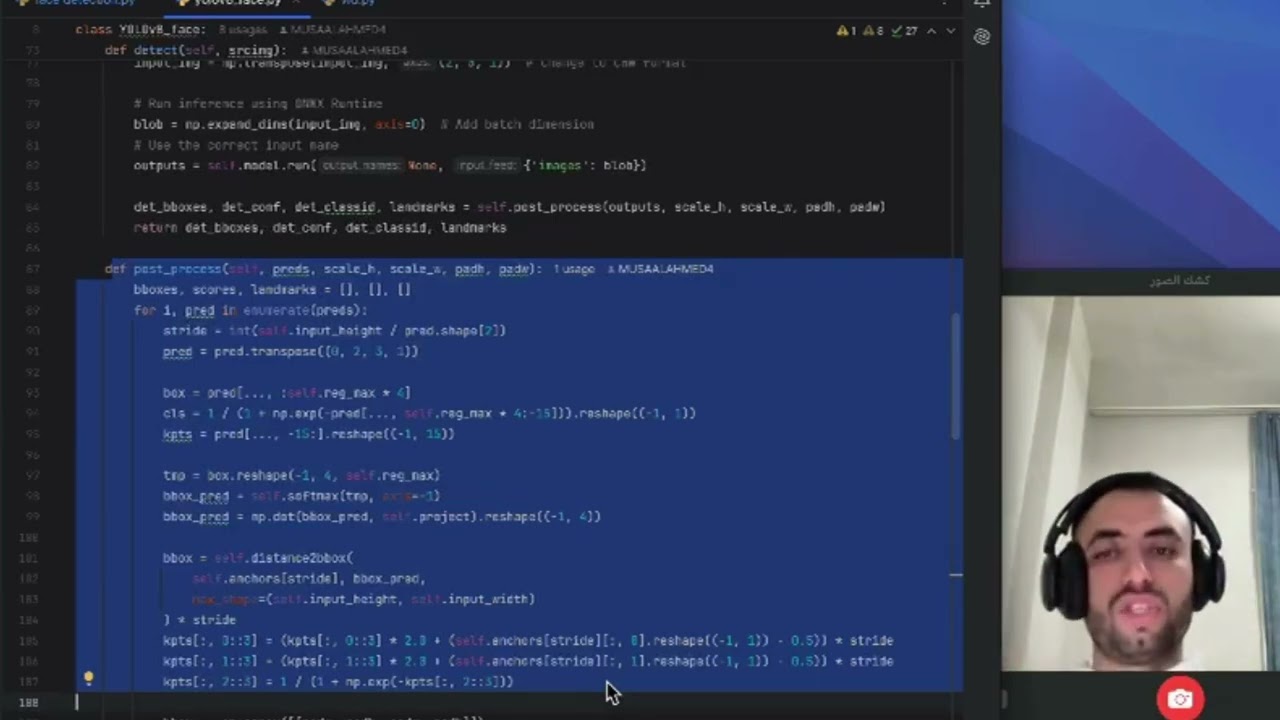This screenshot has width=1280, height=720.
Task: Click the single-warning inspection indicator
Action: pos(846,31)
